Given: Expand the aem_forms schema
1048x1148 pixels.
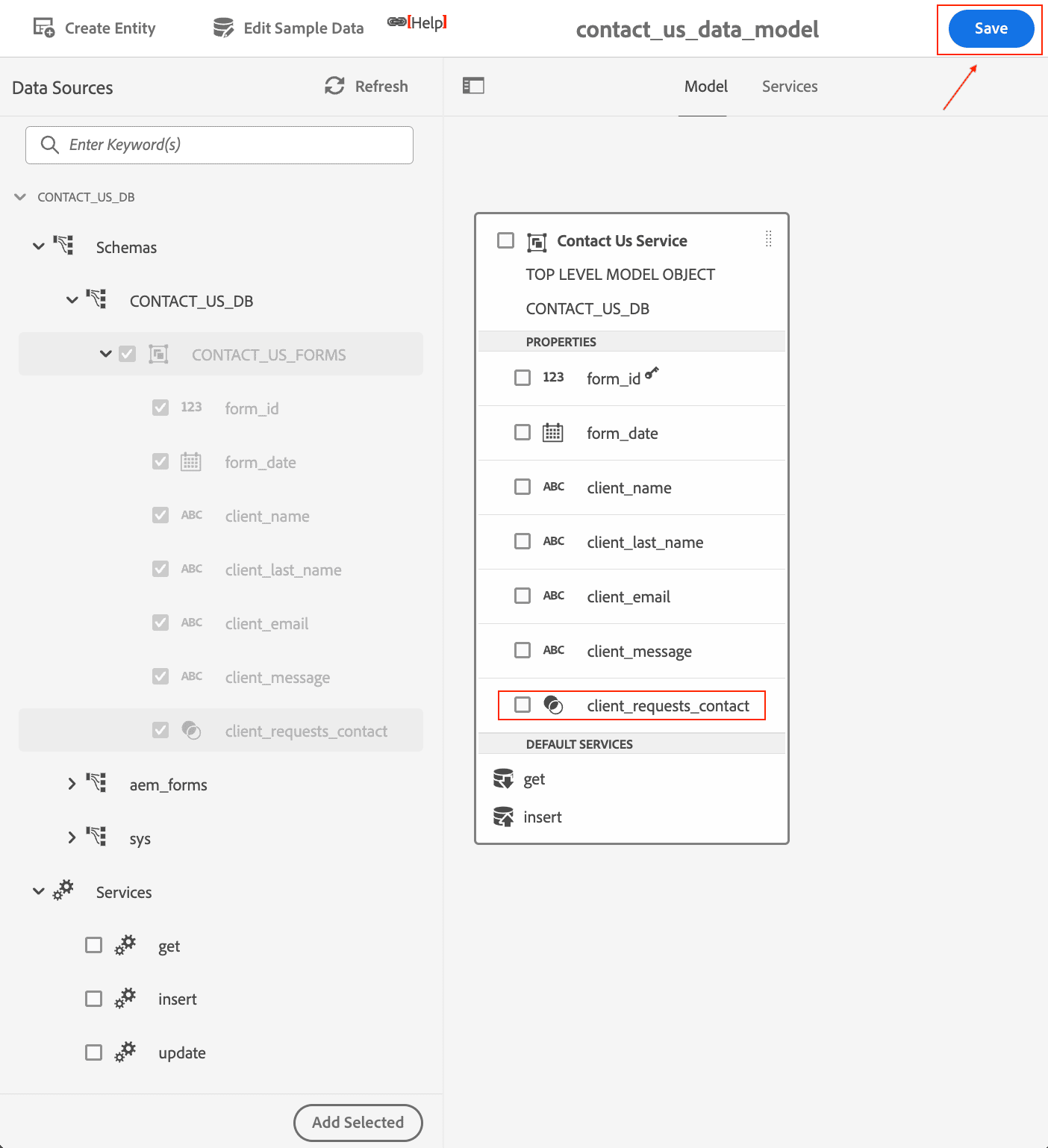Looking at the screenshot, I should click(72, 784).
